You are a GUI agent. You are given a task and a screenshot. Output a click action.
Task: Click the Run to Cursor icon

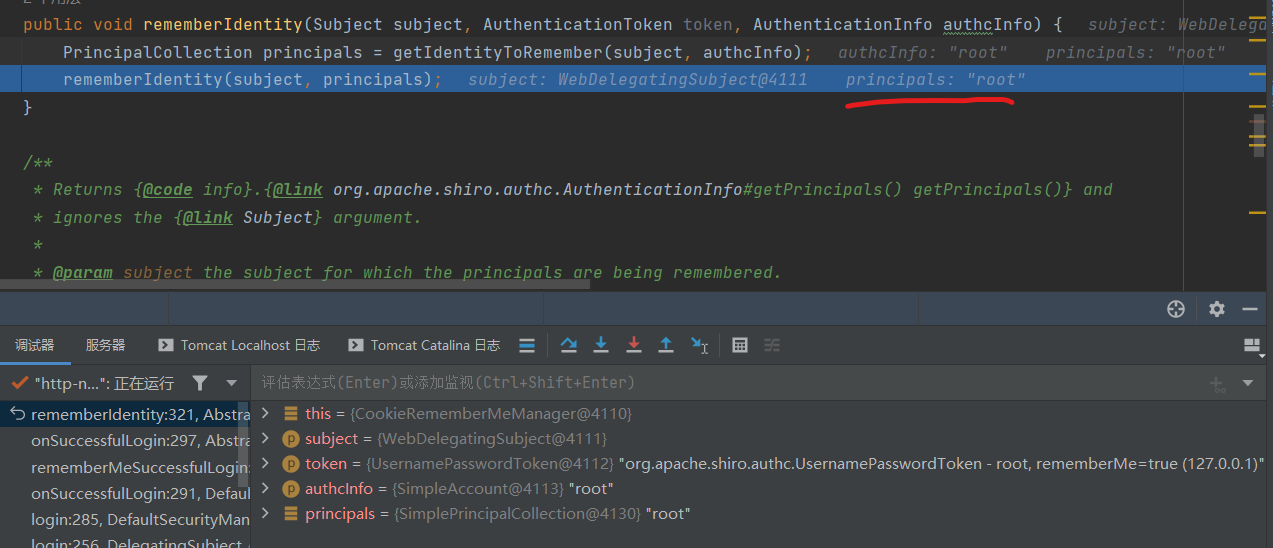699,345
